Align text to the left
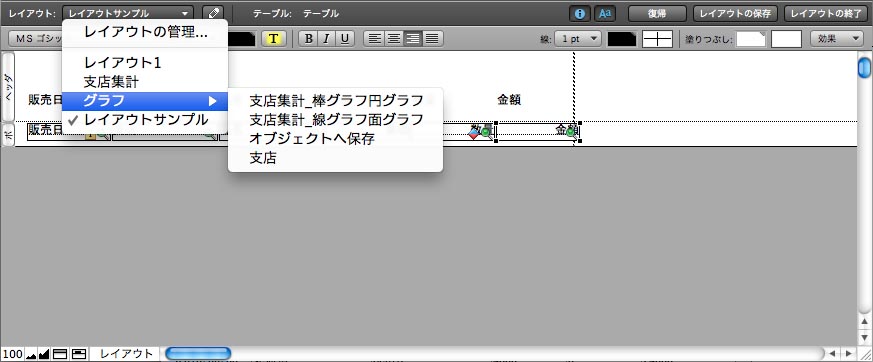 375,38
